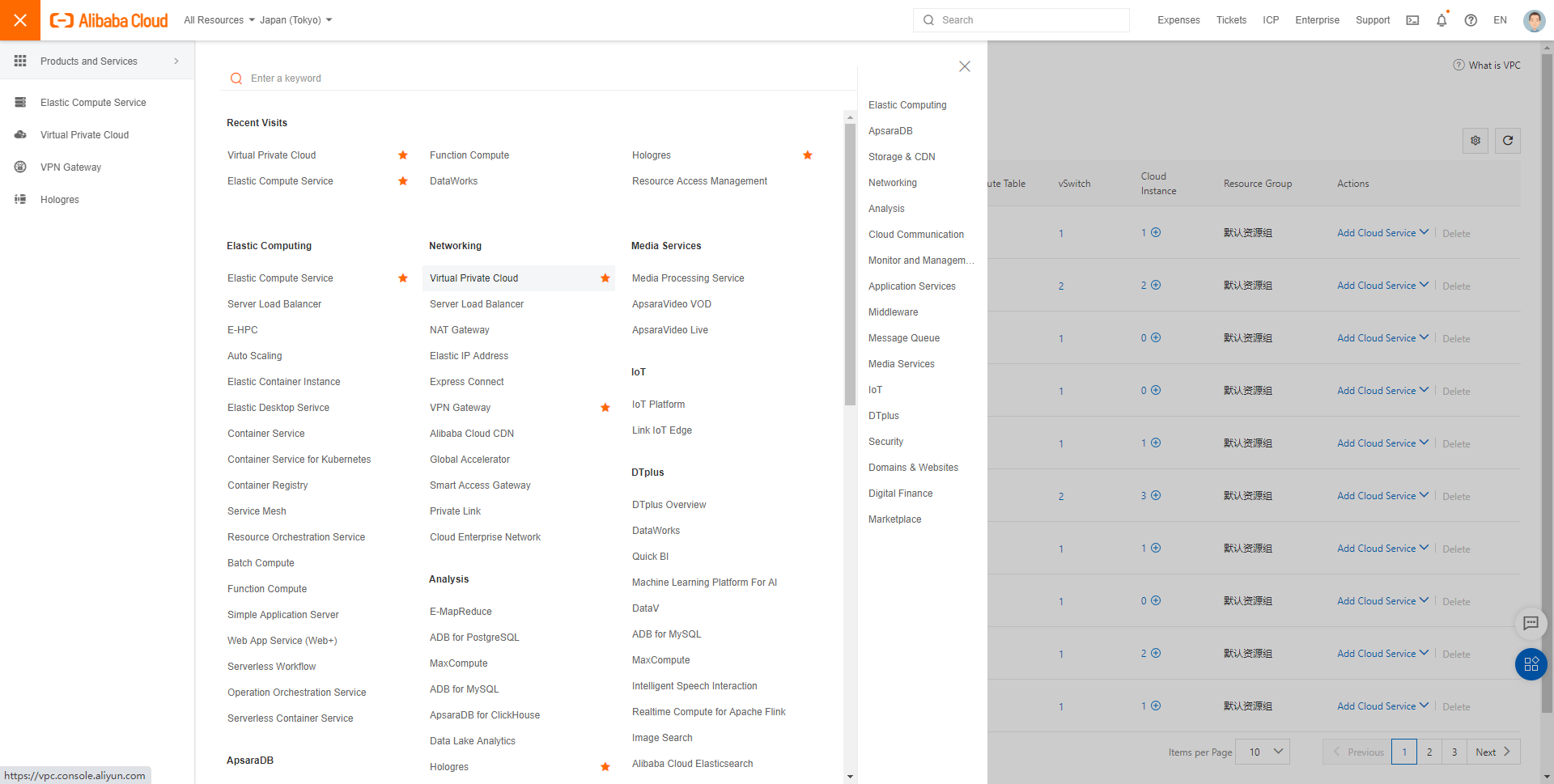
Task: Unstar Hologres under Analysis
Action: point(605,767)
